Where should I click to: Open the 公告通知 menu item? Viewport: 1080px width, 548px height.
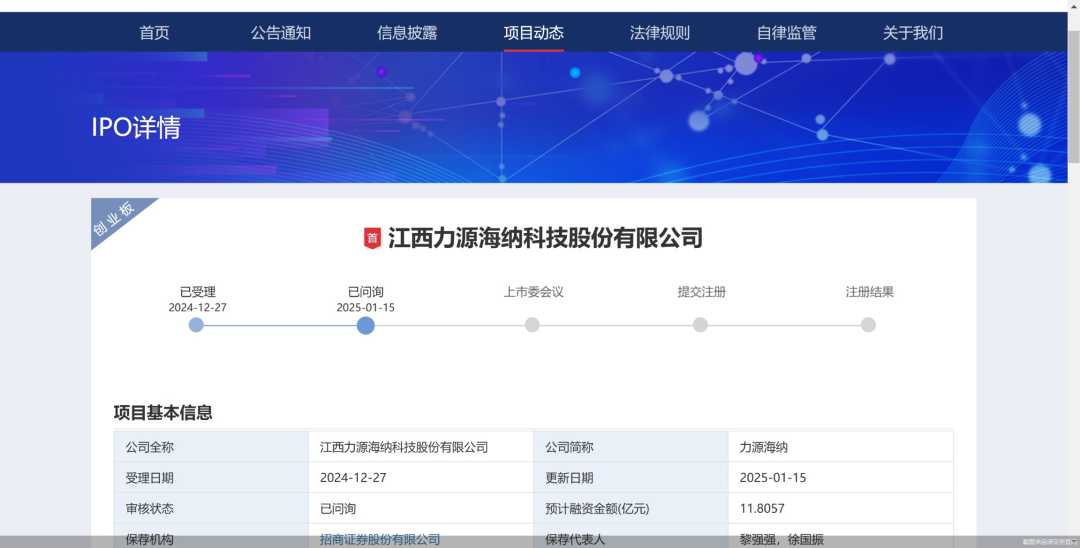click(x=280, y=32)
